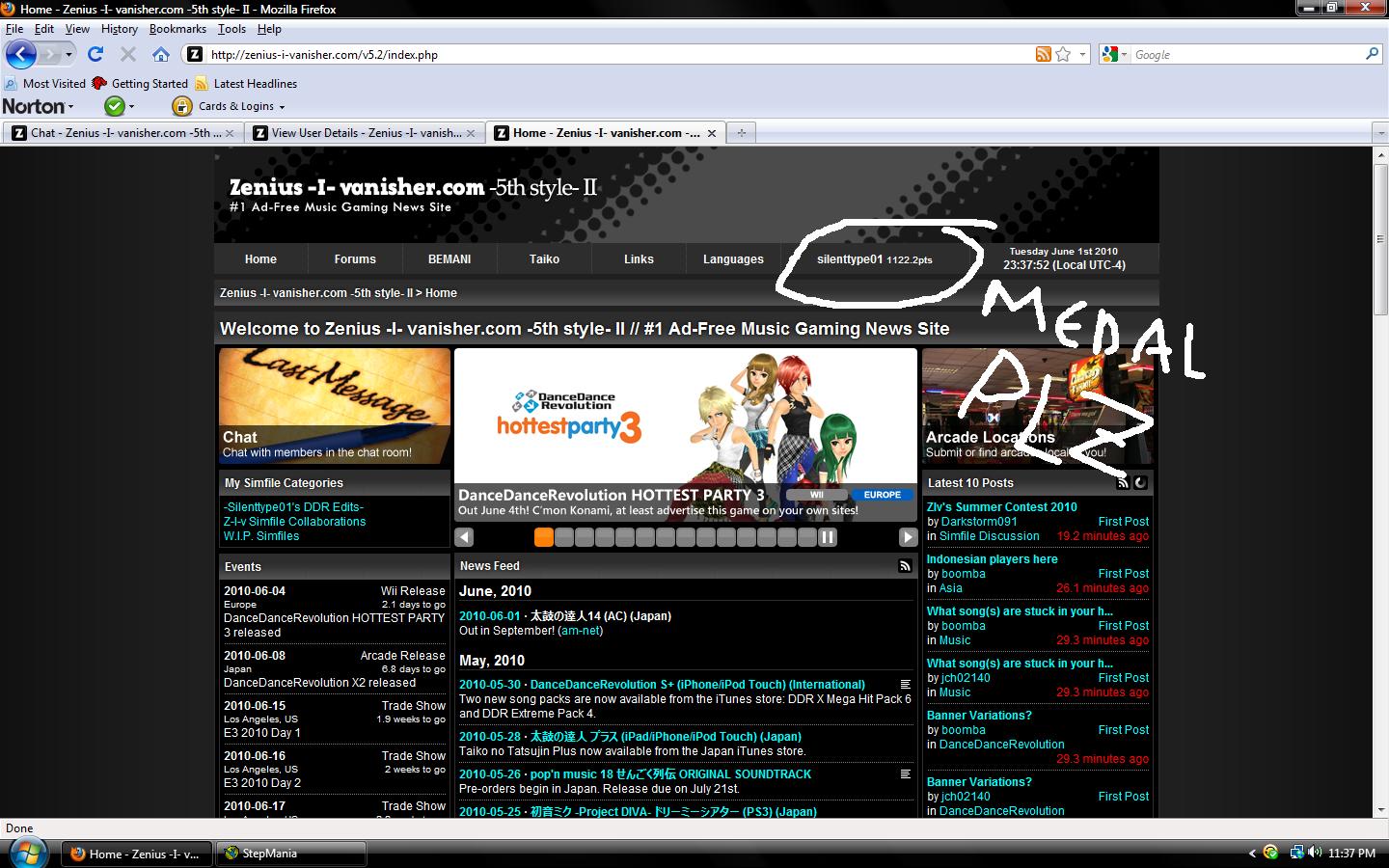Screen dimensions: 1389x868
Task: Open the Windows Start menu orb
Action: 27,853
